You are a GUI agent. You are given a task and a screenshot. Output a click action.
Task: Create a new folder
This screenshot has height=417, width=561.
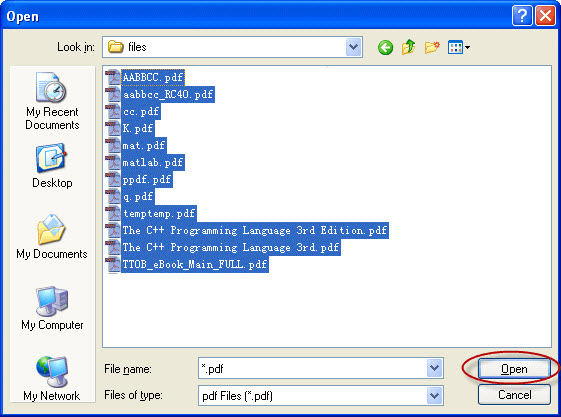(432, 47)
